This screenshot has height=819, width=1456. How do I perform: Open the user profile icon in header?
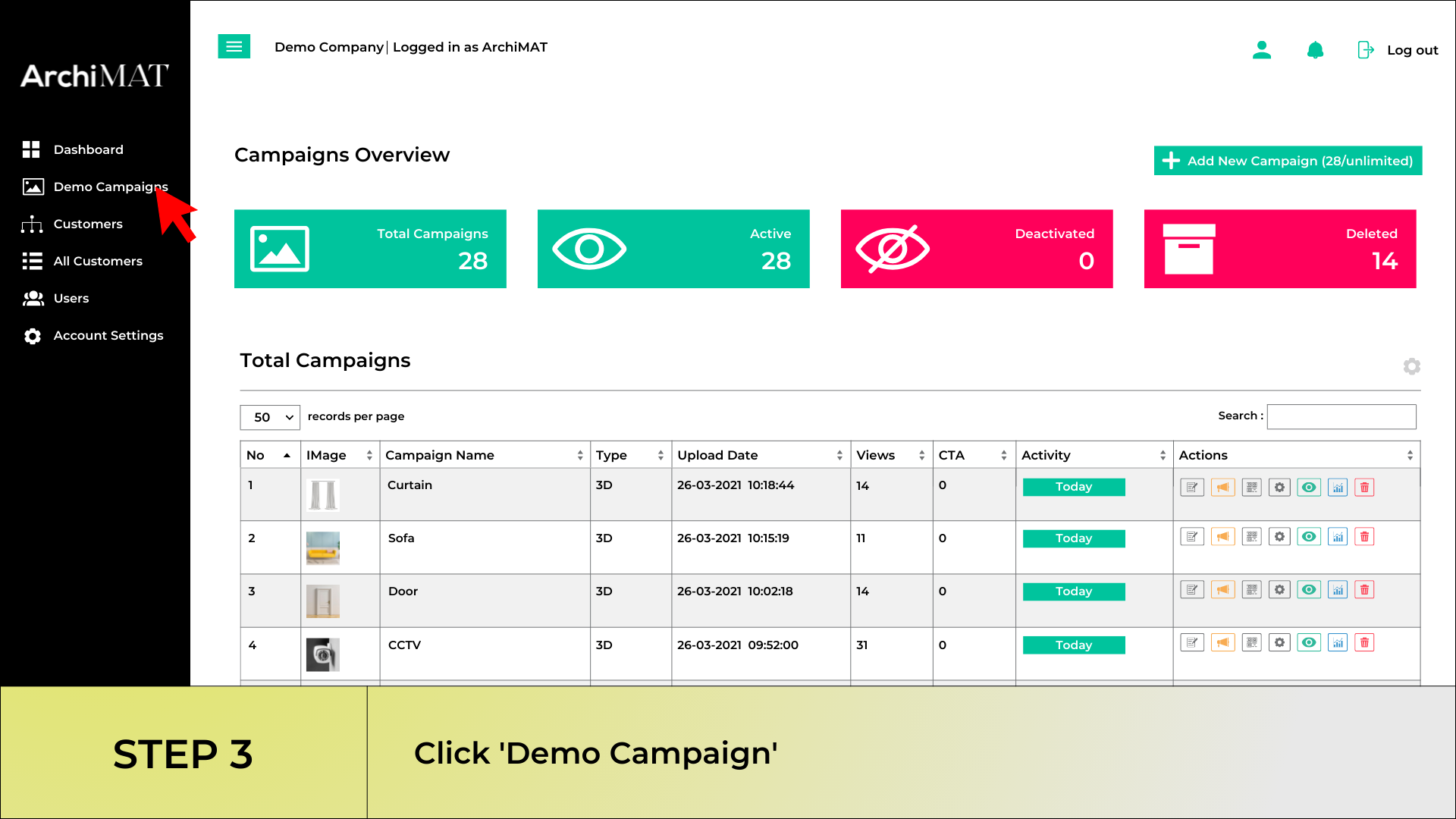(1262, 50)
